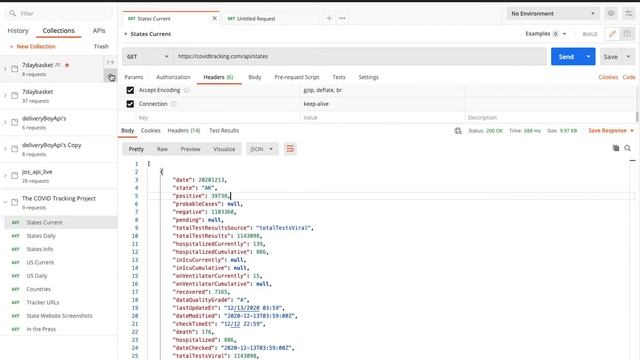This screenshot has height=360, width=640.
Task: Open the comments icon beside the pencil
Action: tap(627, 34)
